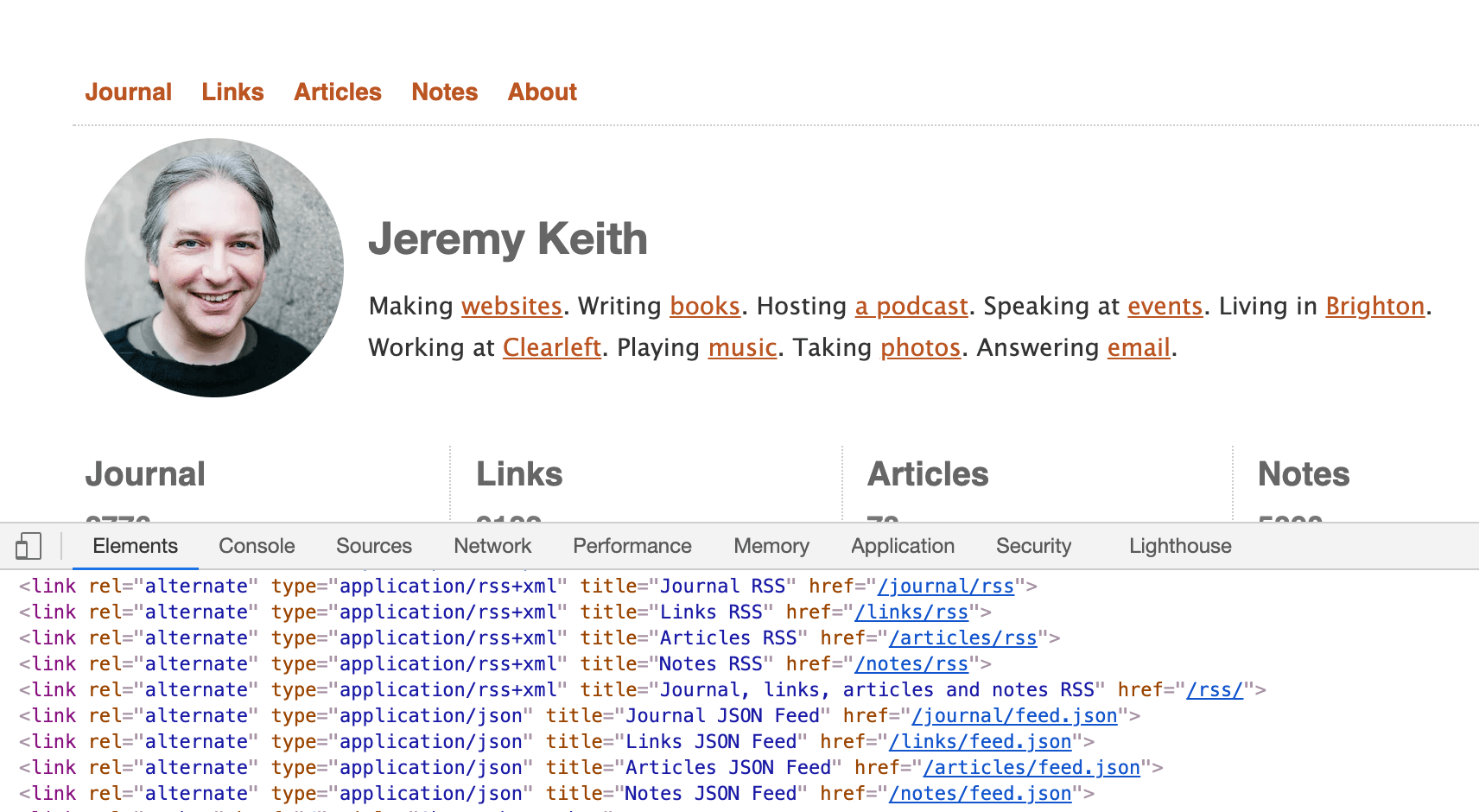Screen dimensions: 1479x812
Task: Open the 'events' link
Action: (x=1165, y=306)
